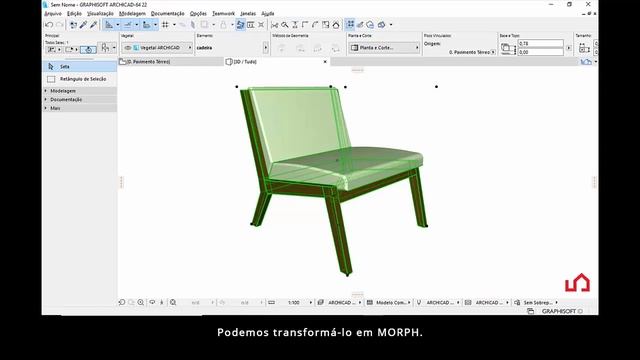Toggle the grid snap icon

(165, 25)
